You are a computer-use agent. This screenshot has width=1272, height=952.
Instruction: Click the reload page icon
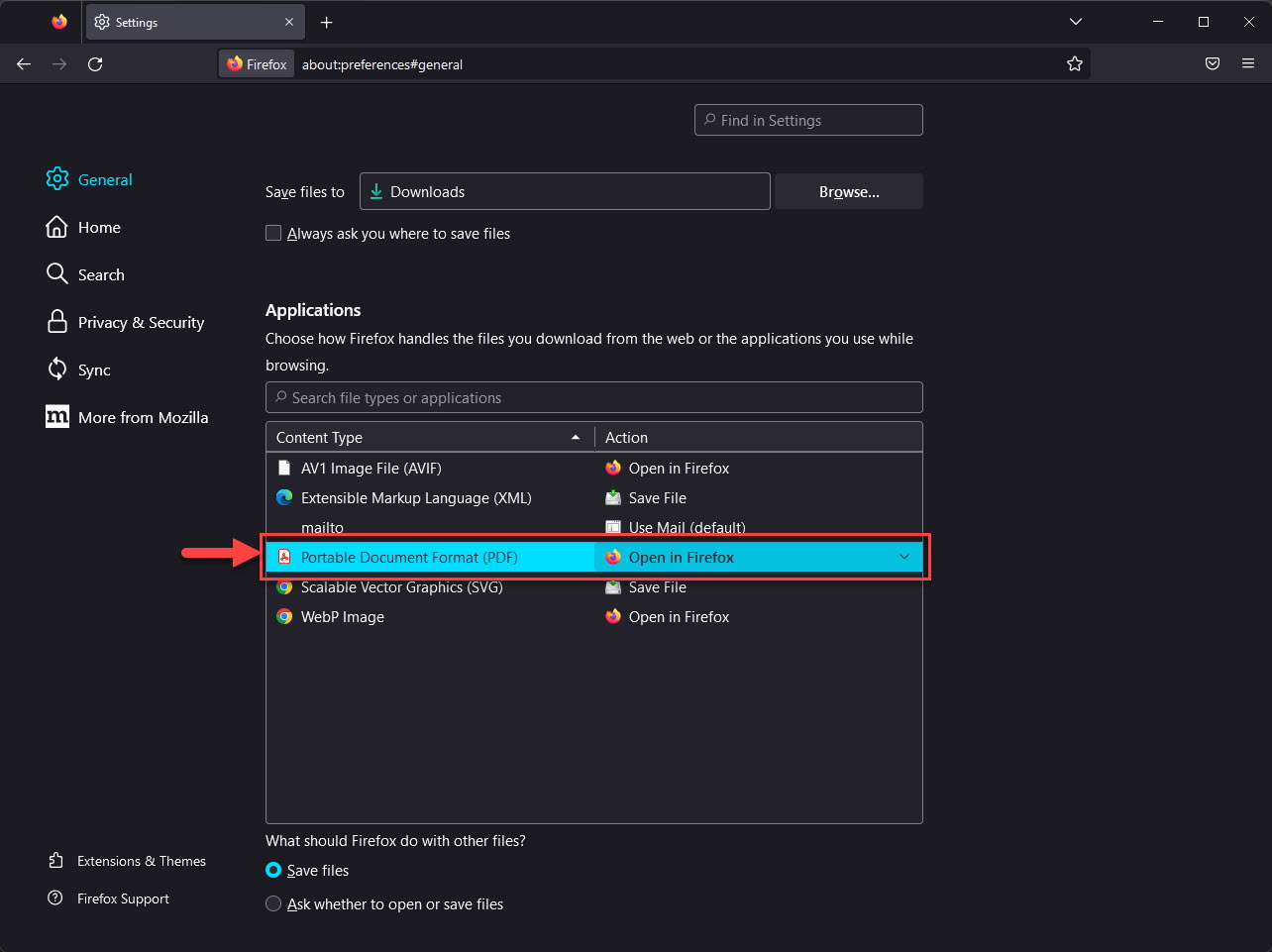coord(95,64)
